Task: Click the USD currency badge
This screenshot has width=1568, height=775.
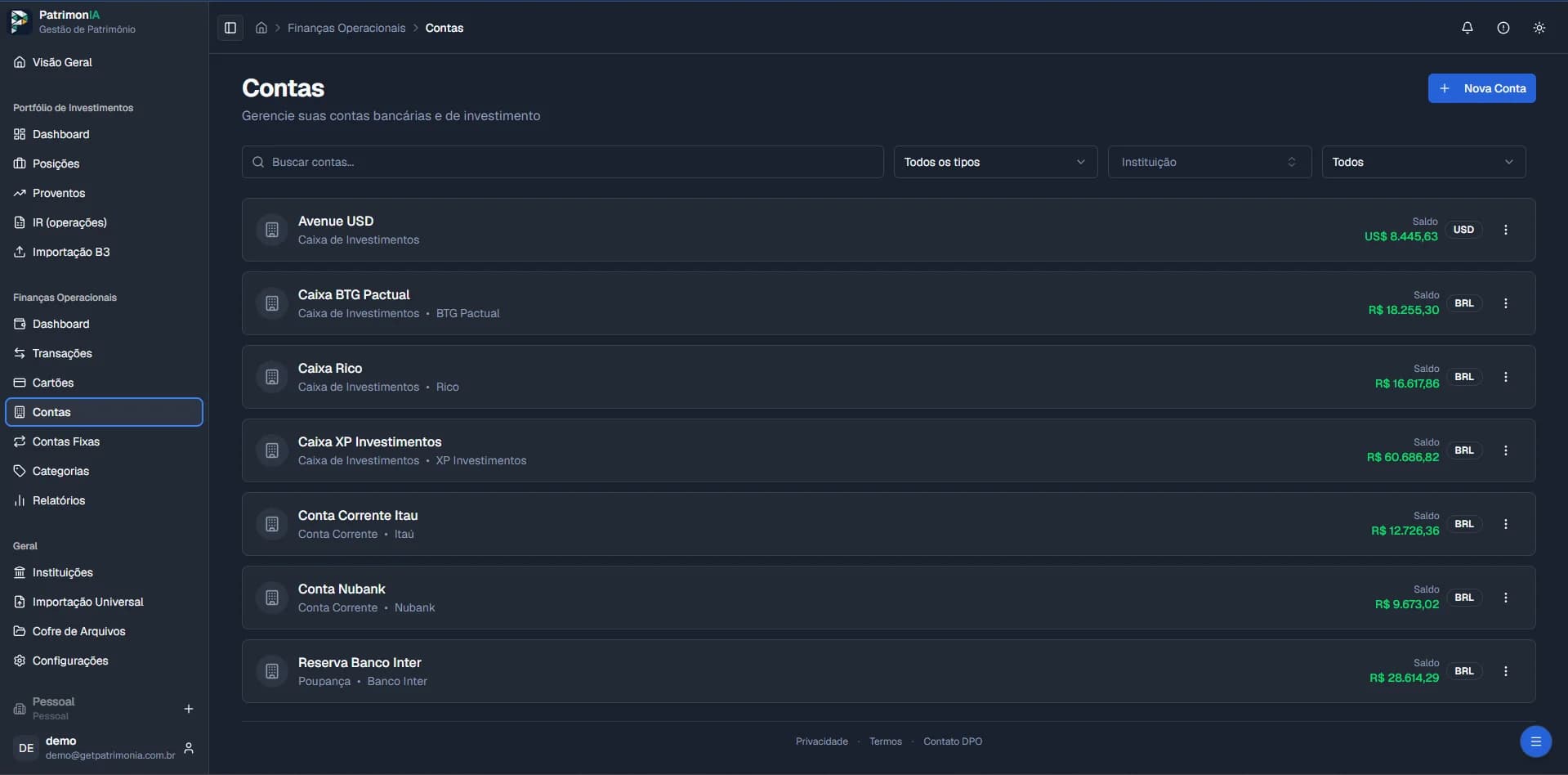Action: tap(1463, 230)
